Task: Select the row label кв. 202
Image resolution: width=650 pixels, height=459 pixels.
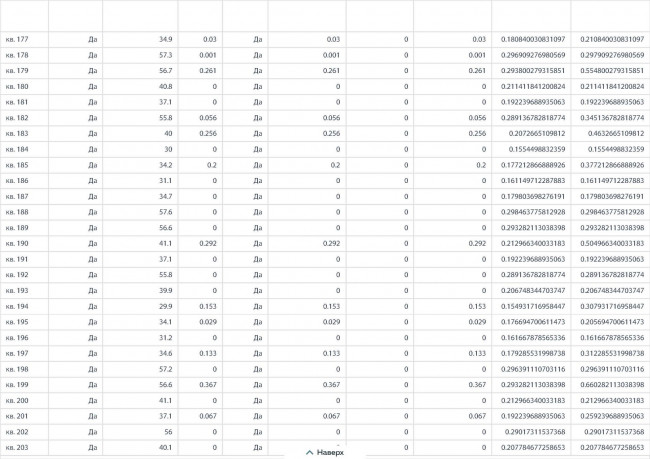Action: coord(17,432)
